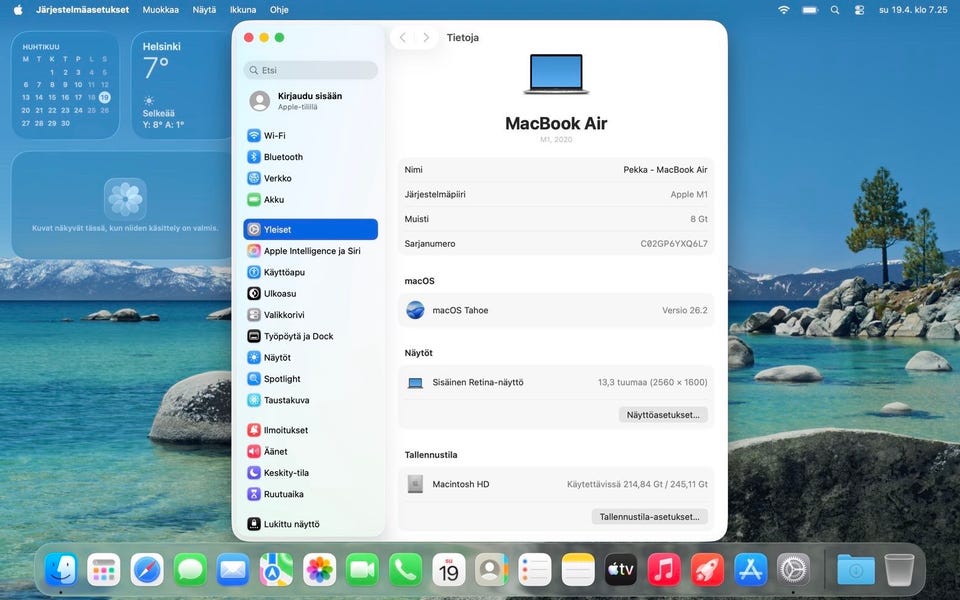The width and height of the screenshot is (960, 600).
Task: Open Spotlight settings in sidebar
Action: coord(310,379)
